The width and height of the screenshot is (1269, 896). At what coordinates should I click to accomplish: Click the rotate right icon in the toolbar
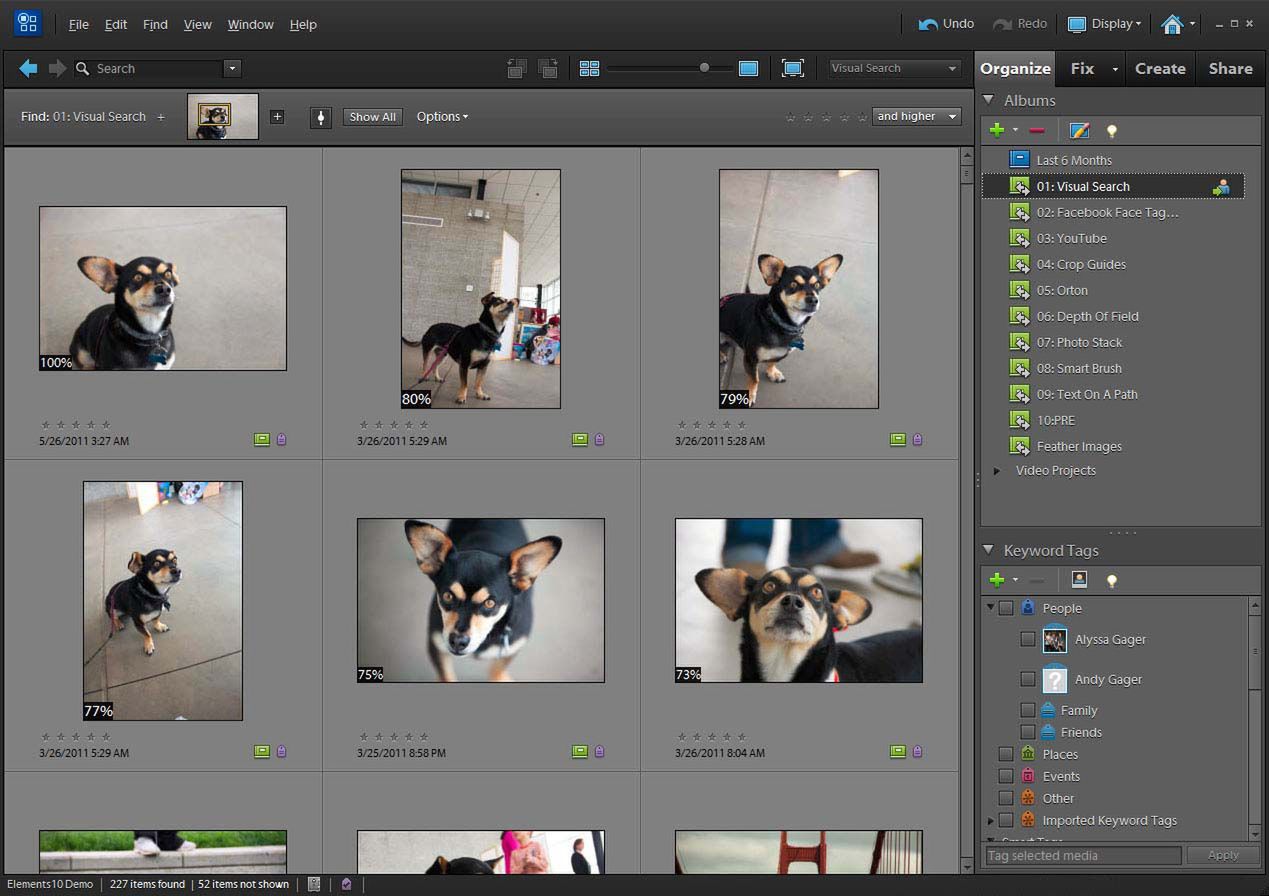548,68
